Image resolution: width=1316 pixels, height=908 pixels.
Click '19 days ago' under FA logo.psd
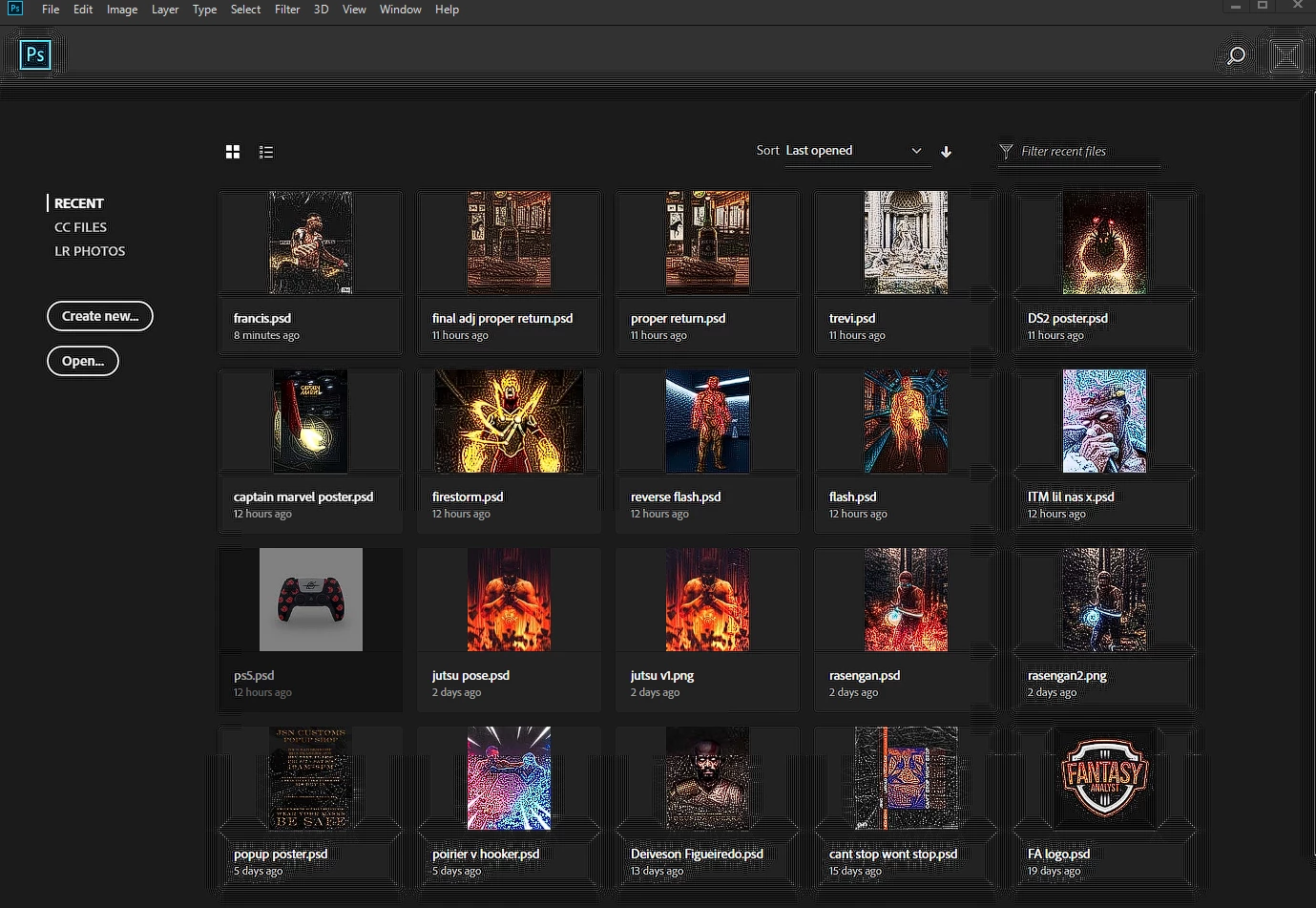coord(1054,871)
